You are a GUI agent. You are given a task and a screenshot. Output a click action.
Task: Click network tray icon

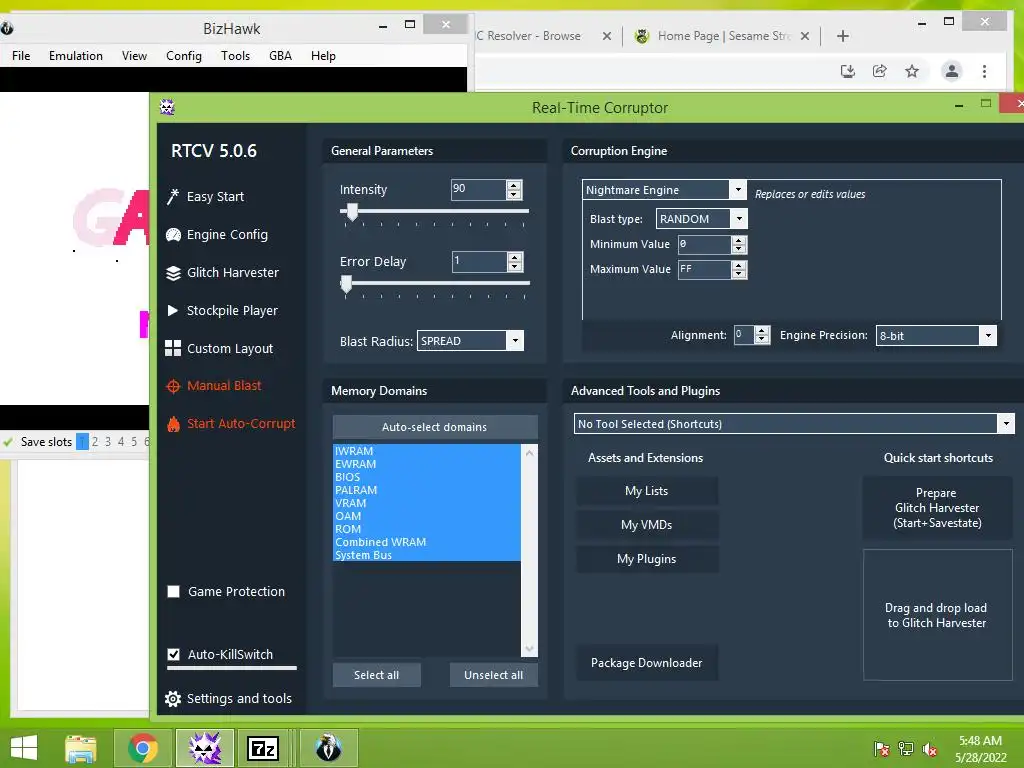pos(906,749)
